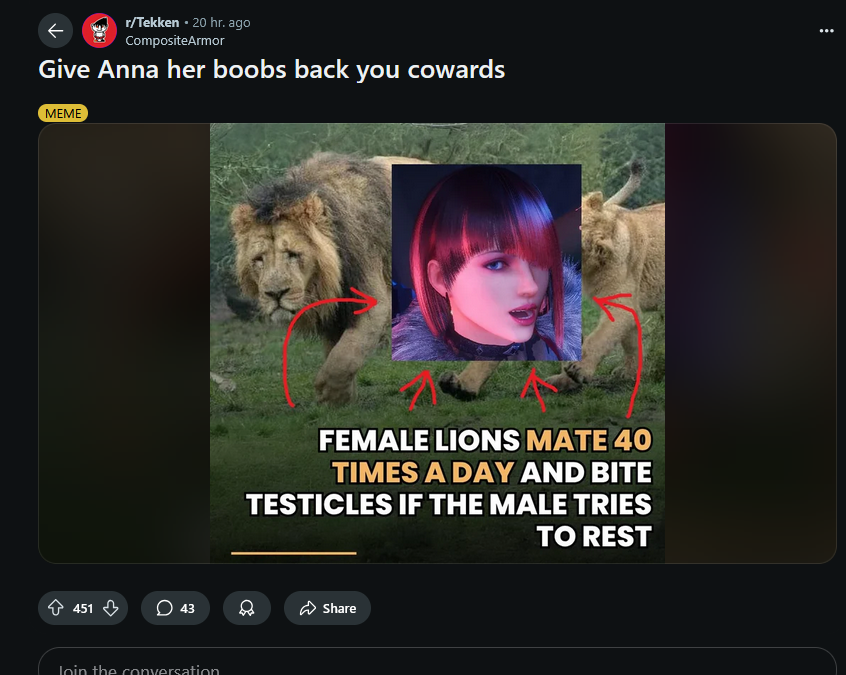Go back using the arrow button
Image resolution: width=846 pixels, height=675 pixels.
click(x=55, y=31)
